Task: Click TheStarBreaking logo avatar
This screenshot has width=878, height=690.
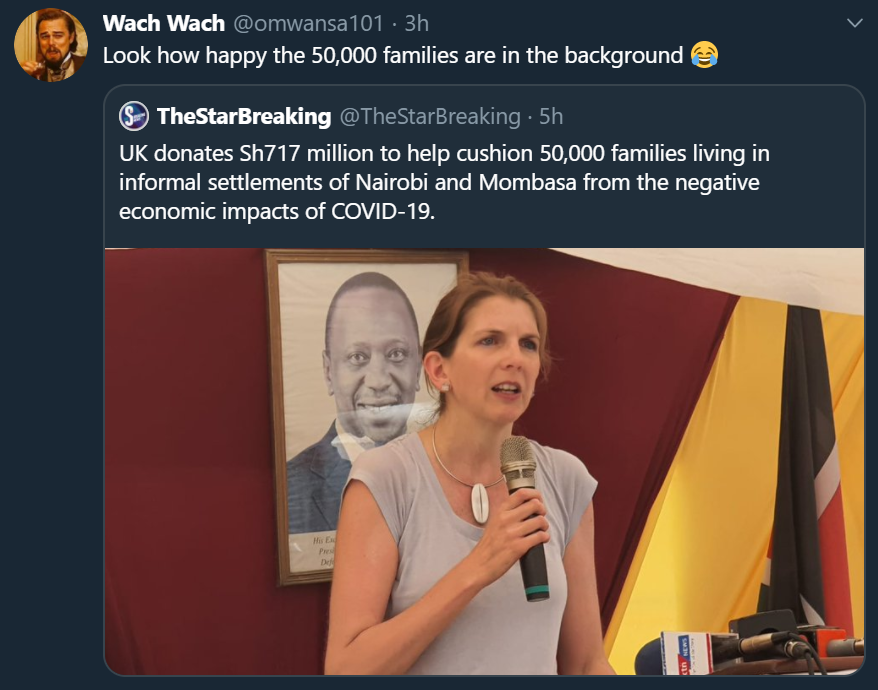Action: pyautogui.click(x=134, y=116)
